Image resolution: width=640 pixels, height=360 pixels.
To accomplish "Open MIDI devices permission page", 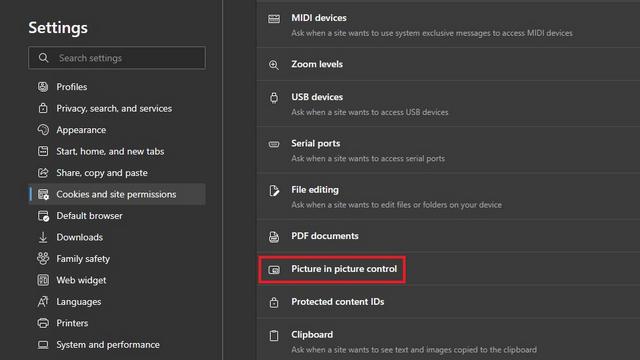I will point(448,25).
